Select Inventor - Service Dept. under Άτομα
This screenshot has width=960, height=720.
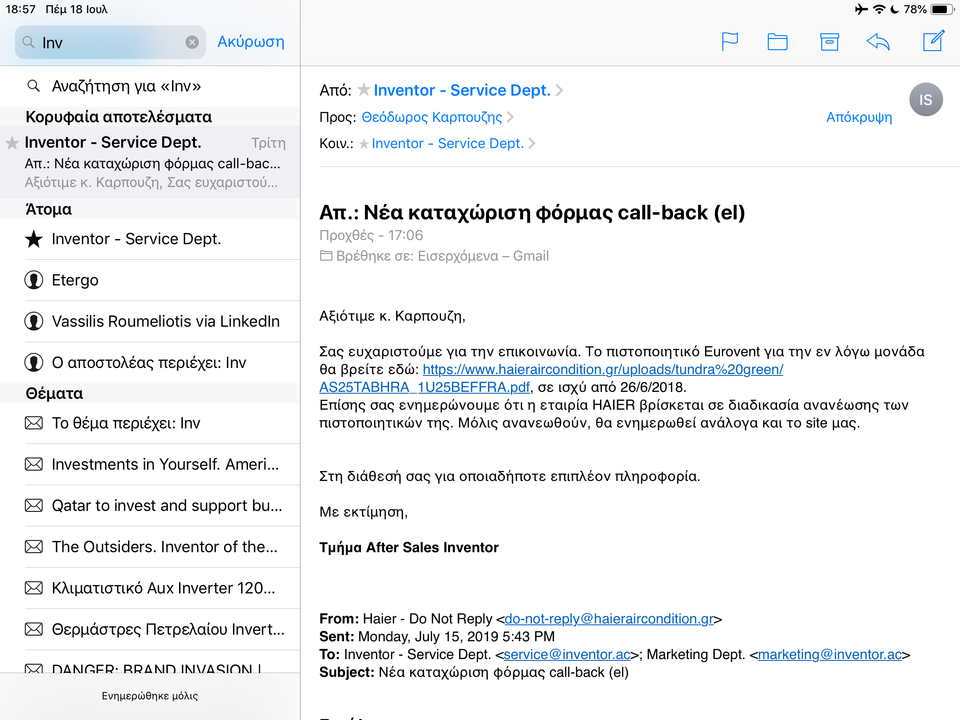click(x=150, y=239)
